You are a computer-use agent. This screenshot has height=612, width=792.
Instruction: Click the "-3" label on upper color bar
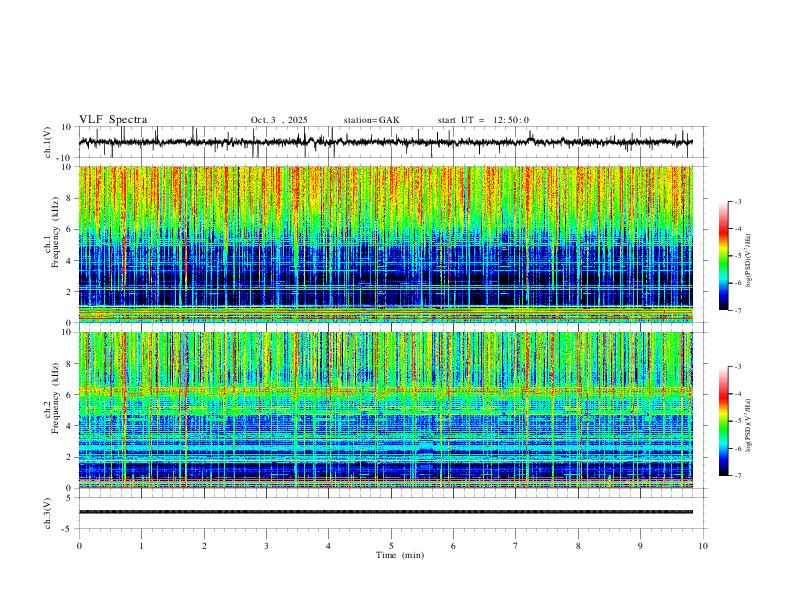(738, 201)
